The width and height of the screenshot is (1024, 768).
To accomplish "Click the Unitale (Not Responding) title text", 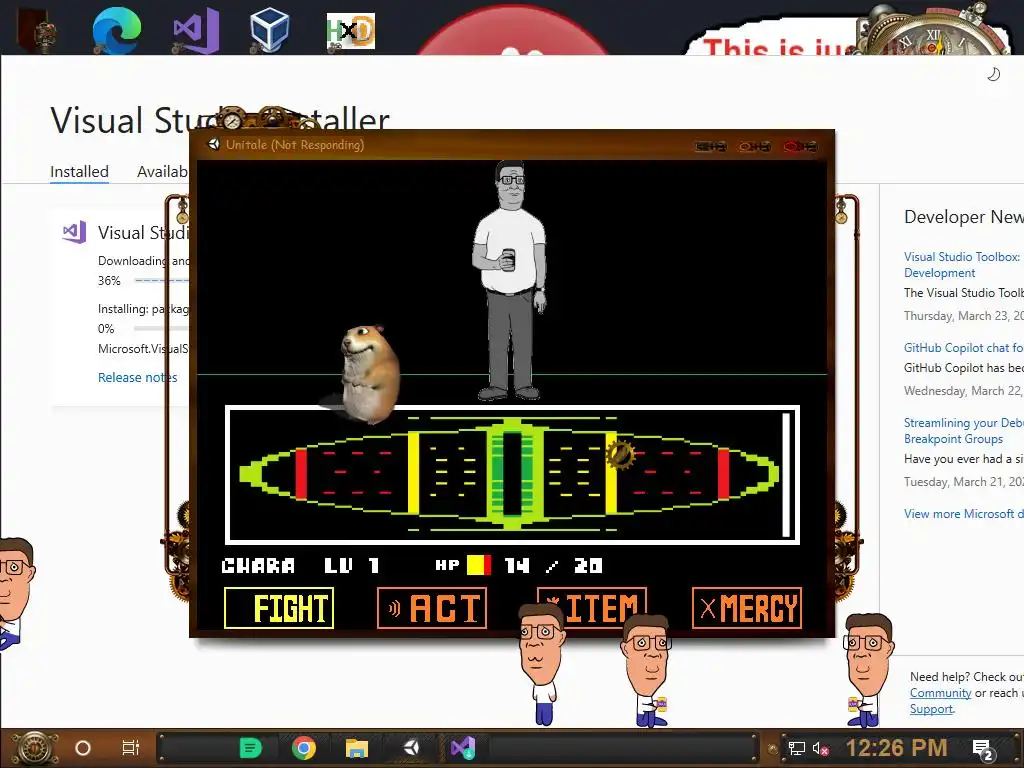I will pyautogui.click(x=295, y=144).
